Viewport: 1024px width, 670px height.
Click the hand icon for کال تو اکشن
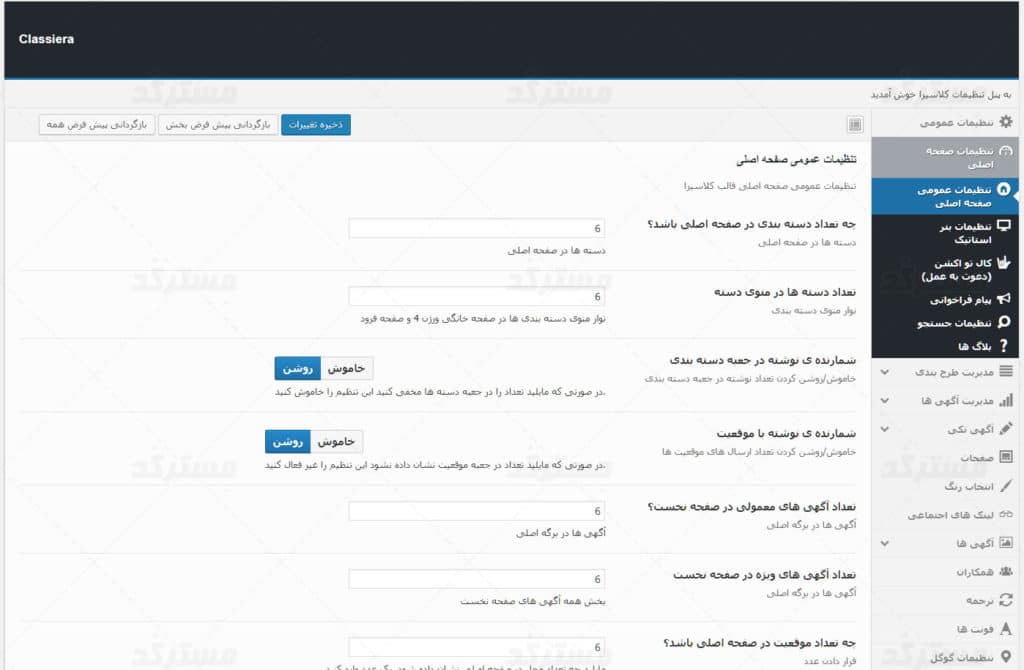[x=1004, y=263]
